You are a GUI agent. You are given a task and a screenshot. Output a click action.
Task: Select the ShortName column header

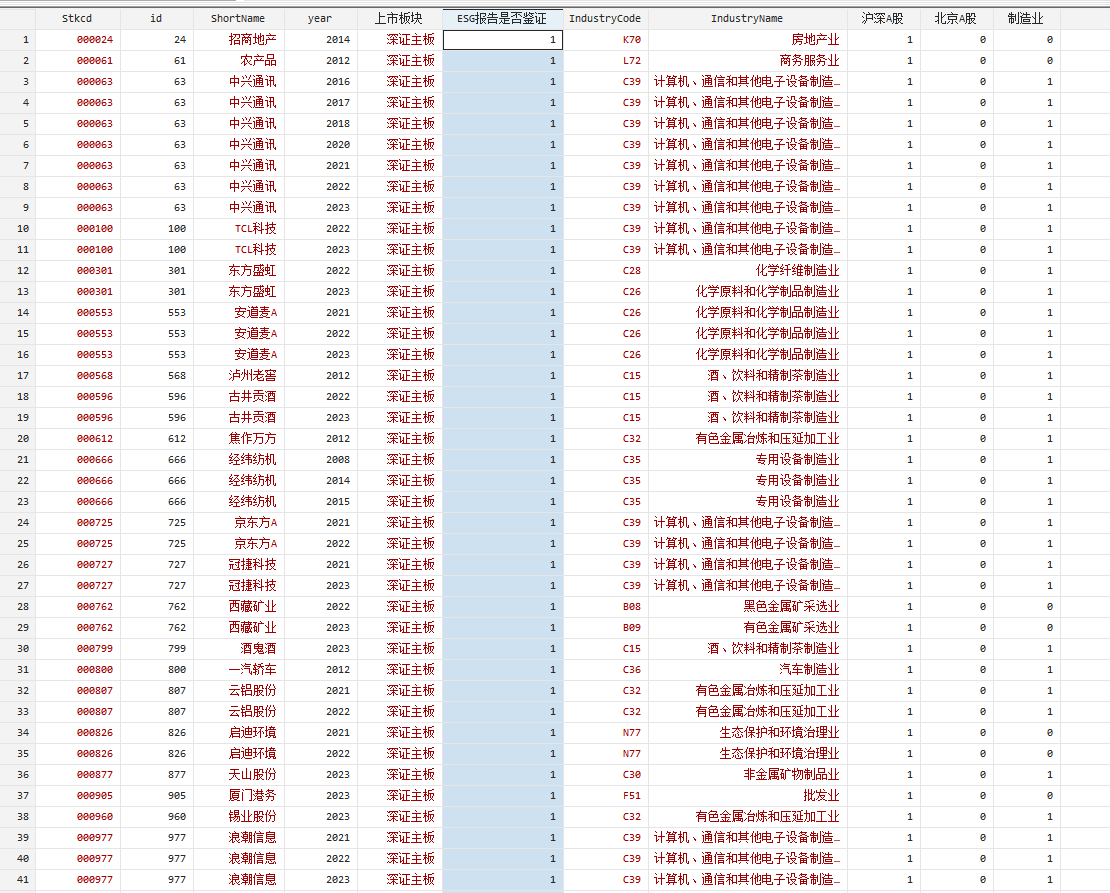click(x=237, y=18)
